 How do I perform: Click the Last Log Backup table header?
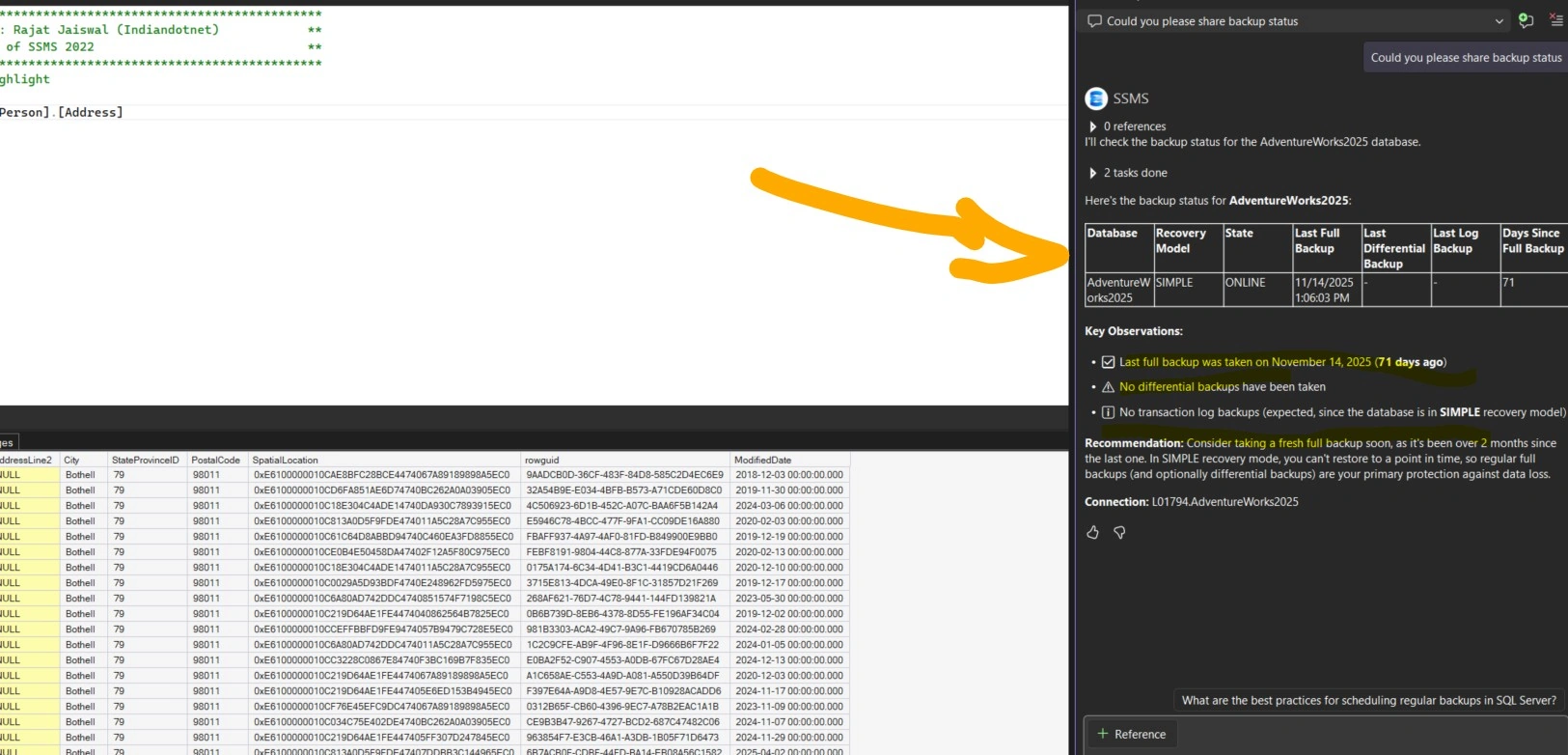[x=1466, y=248]
